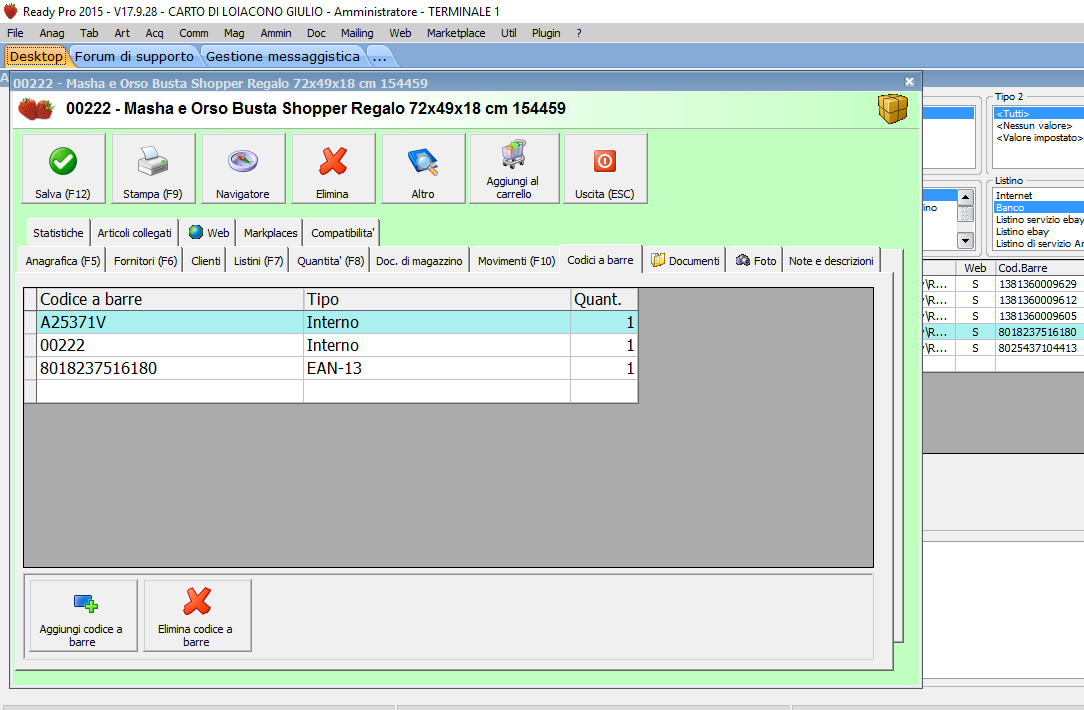Open the Fornitori (F6) tab

(x=145, y=261)
